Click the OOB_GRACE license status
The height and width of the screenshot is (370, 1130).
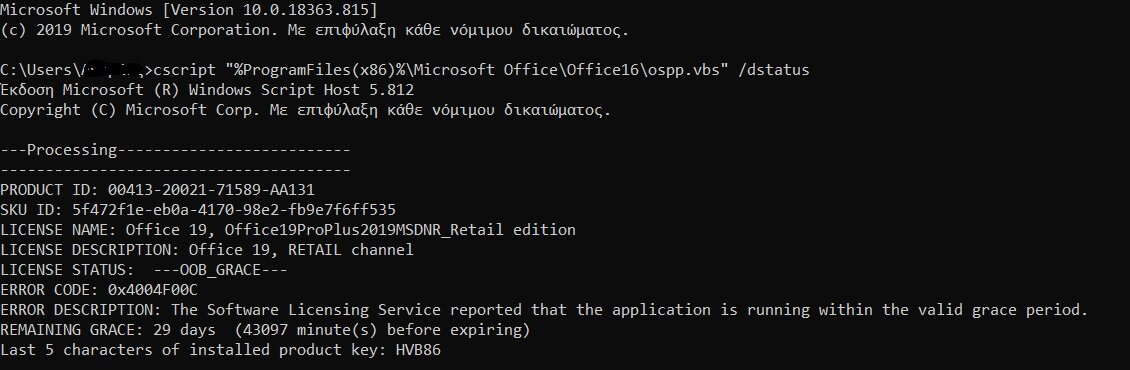[x=221, y=270]
